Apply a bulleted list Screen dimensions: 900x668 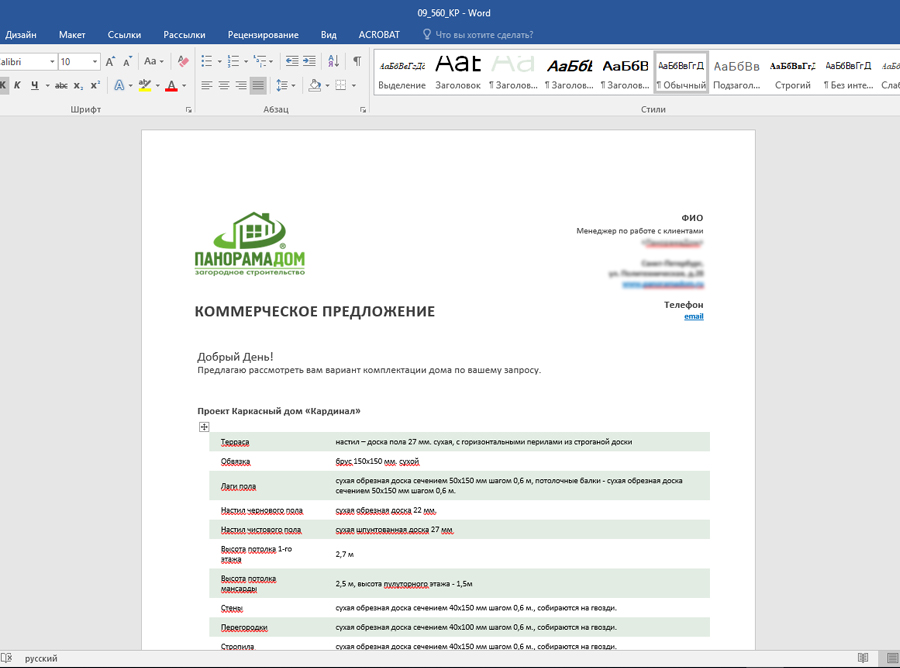pos(207,61)
